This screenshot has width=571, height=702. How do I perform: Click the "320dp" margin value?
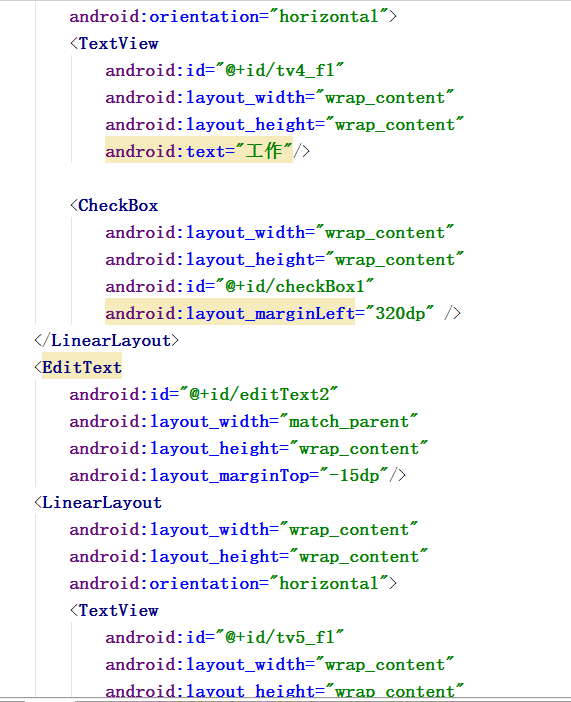coord(400,313)
